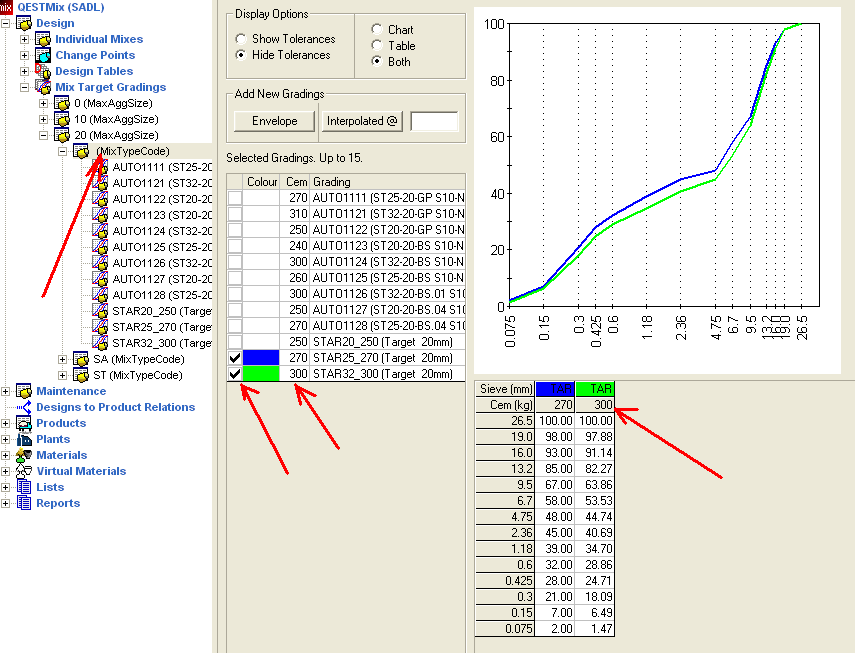Expand the Maintenance tree node
The height and width of the screenshot is (653, 855).
click(x=7, y=391)
